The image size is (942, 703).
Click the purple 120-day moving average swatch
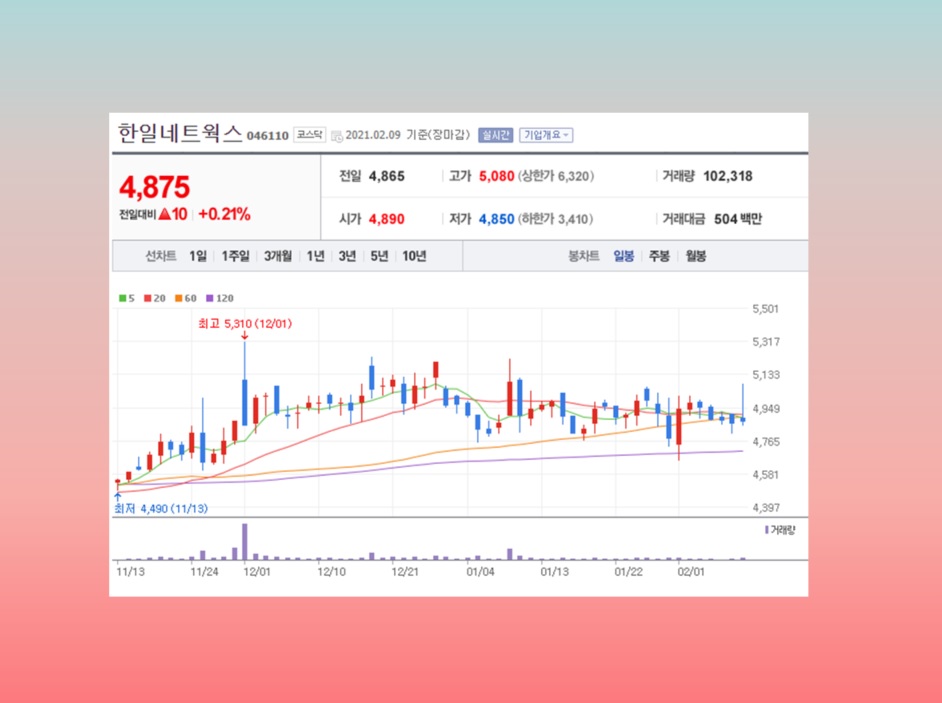point(210,298)
